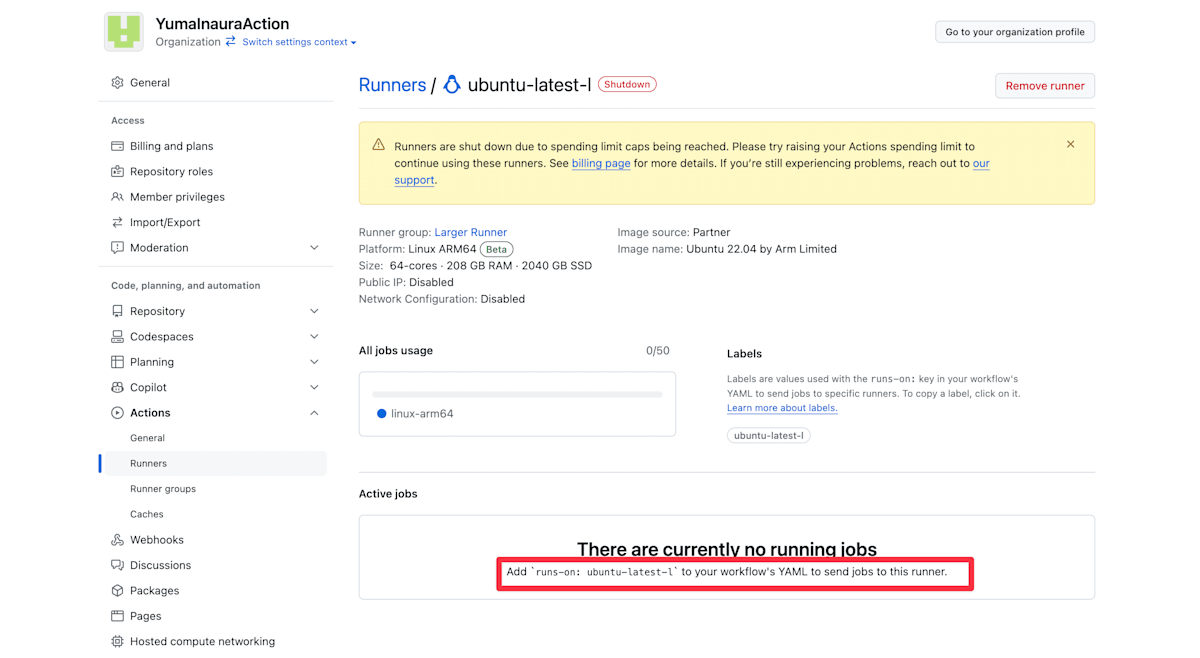Click the ubuntu-latest-l runner title
The image size is (1200, 658).
(x=529, y=85)
